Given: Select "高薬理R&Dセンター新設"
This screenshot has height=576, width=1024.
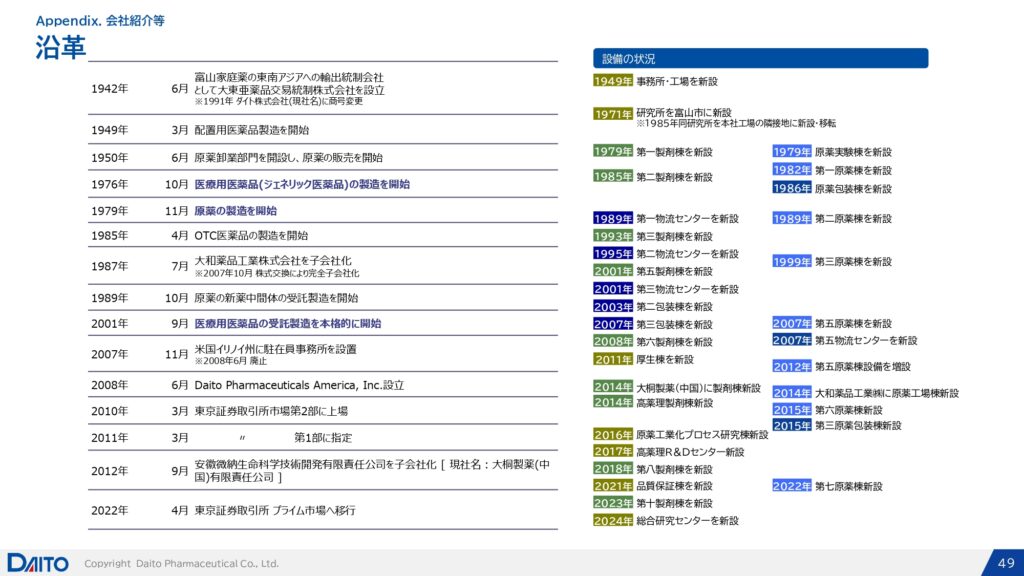Looking at the screenshot, I should click(690, 452).
